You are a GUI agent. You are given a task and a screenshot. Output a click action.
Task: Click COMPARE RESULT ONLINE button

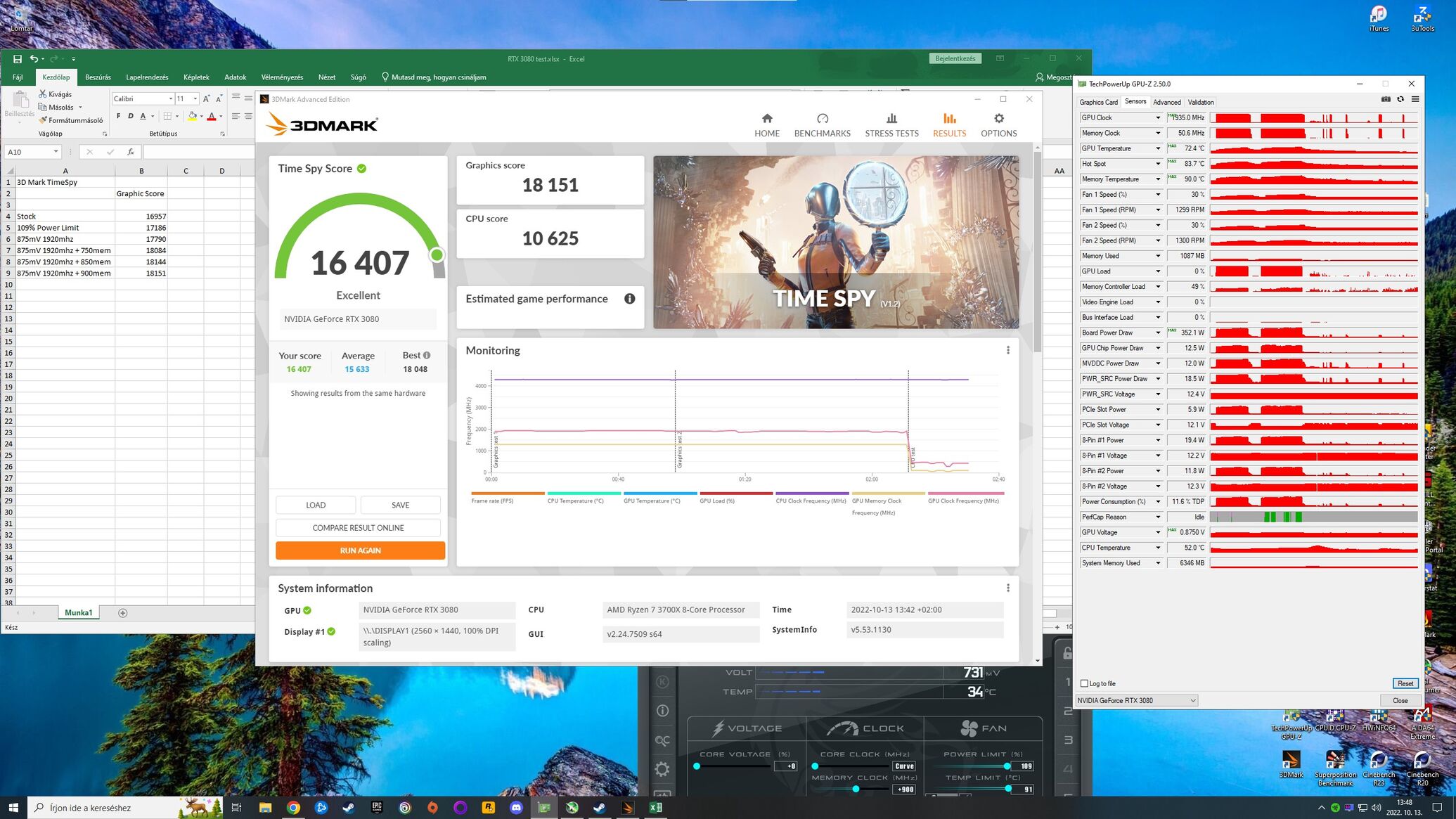pos(358,528)
